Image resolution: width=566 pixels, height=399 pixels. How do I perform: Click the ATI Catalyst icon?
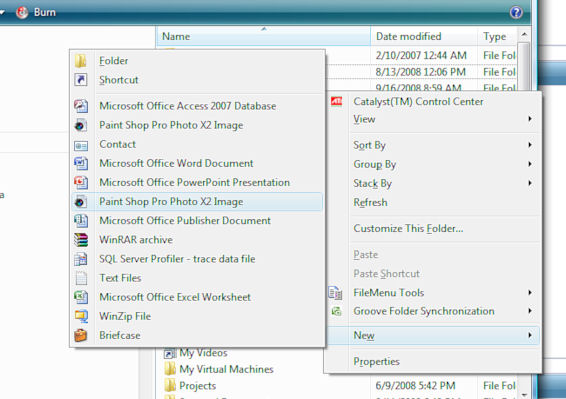(336, 101)
